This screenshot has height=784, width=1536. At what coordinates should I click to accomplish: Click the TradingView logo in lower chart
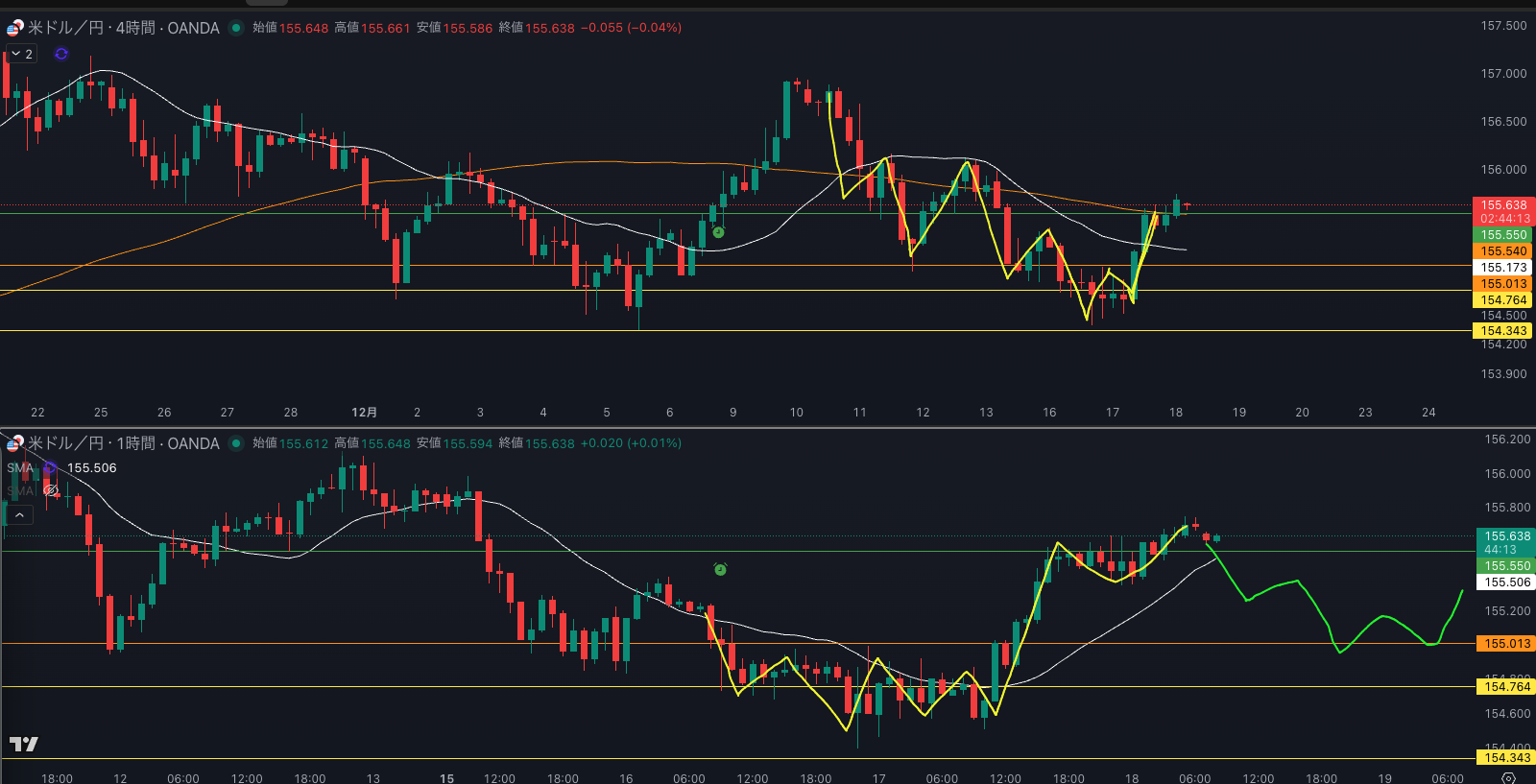24,744
